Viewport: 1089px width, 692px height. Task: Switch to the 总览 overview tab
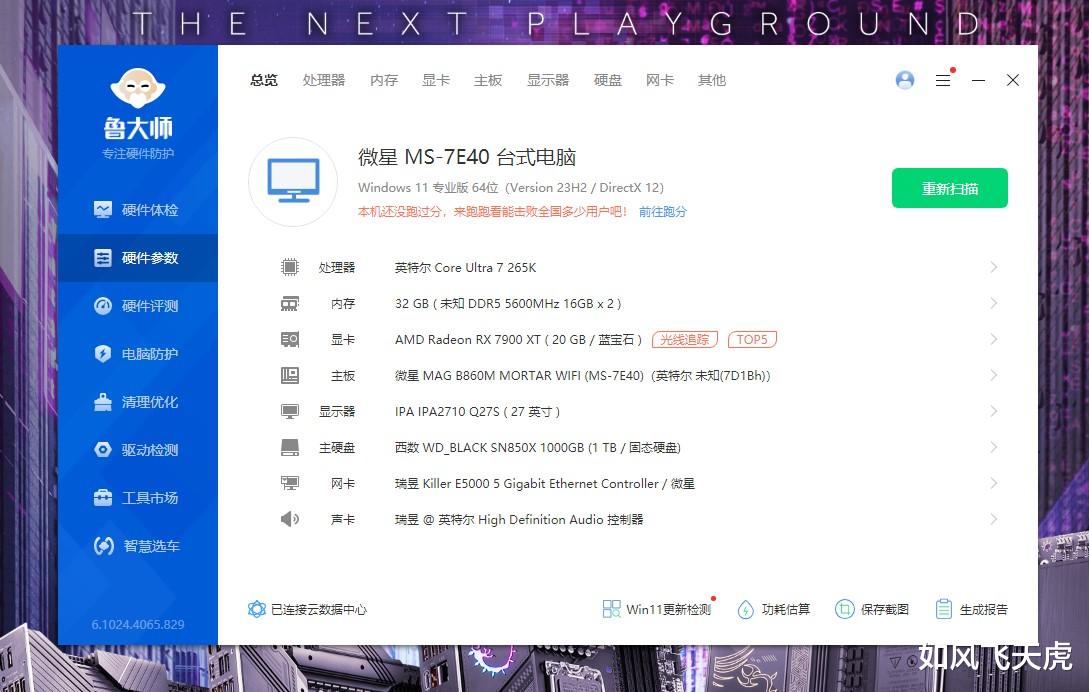click(x=264, y=81)
